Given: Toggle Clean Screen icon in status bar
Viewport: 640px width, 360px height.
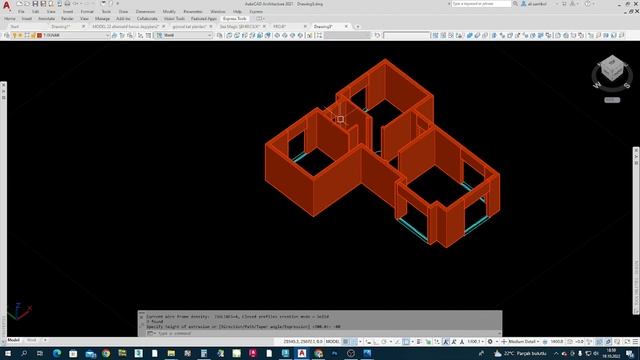Looking at the screenshot, I should 627,342.
